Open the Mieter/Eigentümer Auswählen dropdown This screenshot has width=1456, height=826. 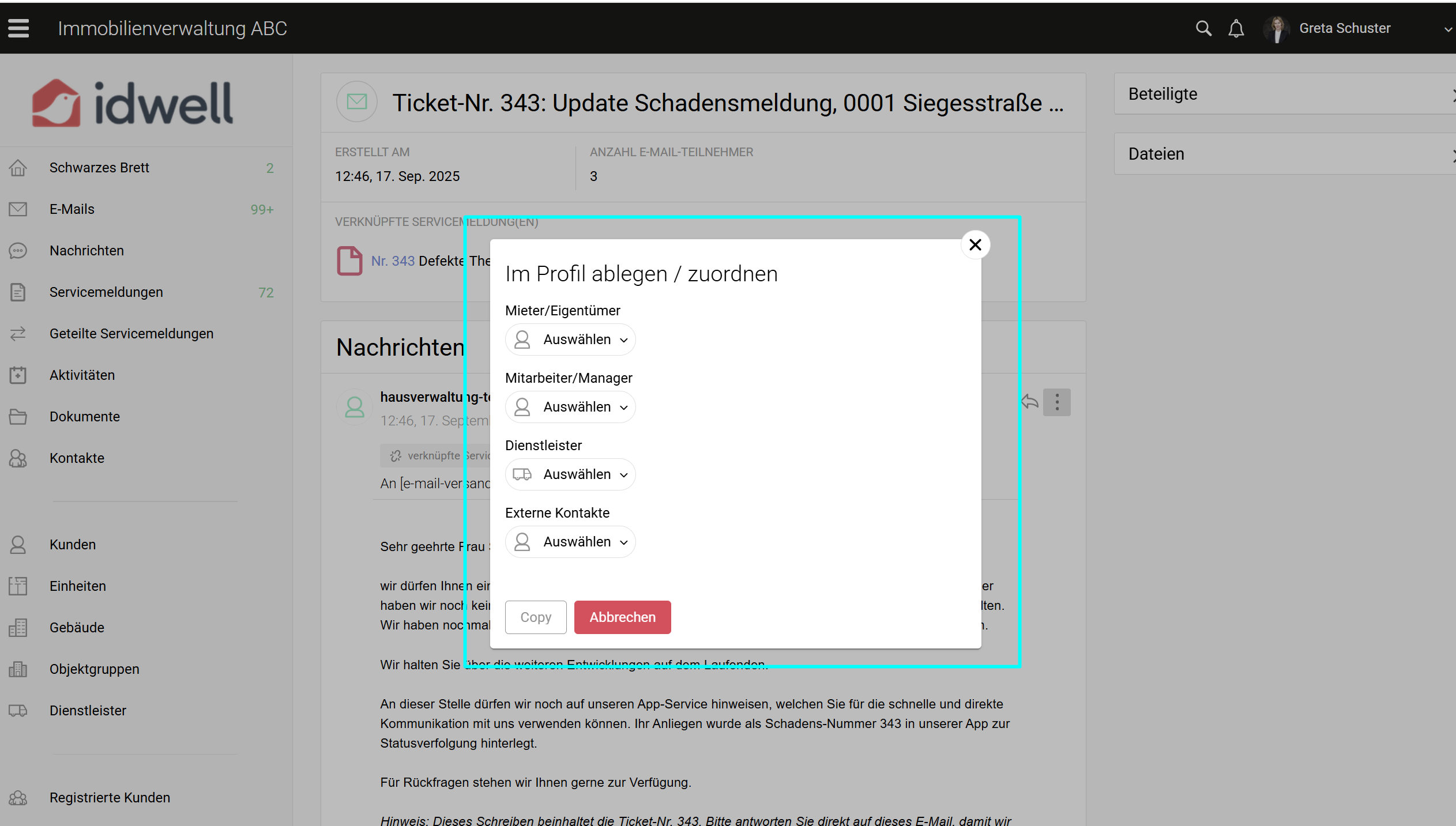click(570, 340)
